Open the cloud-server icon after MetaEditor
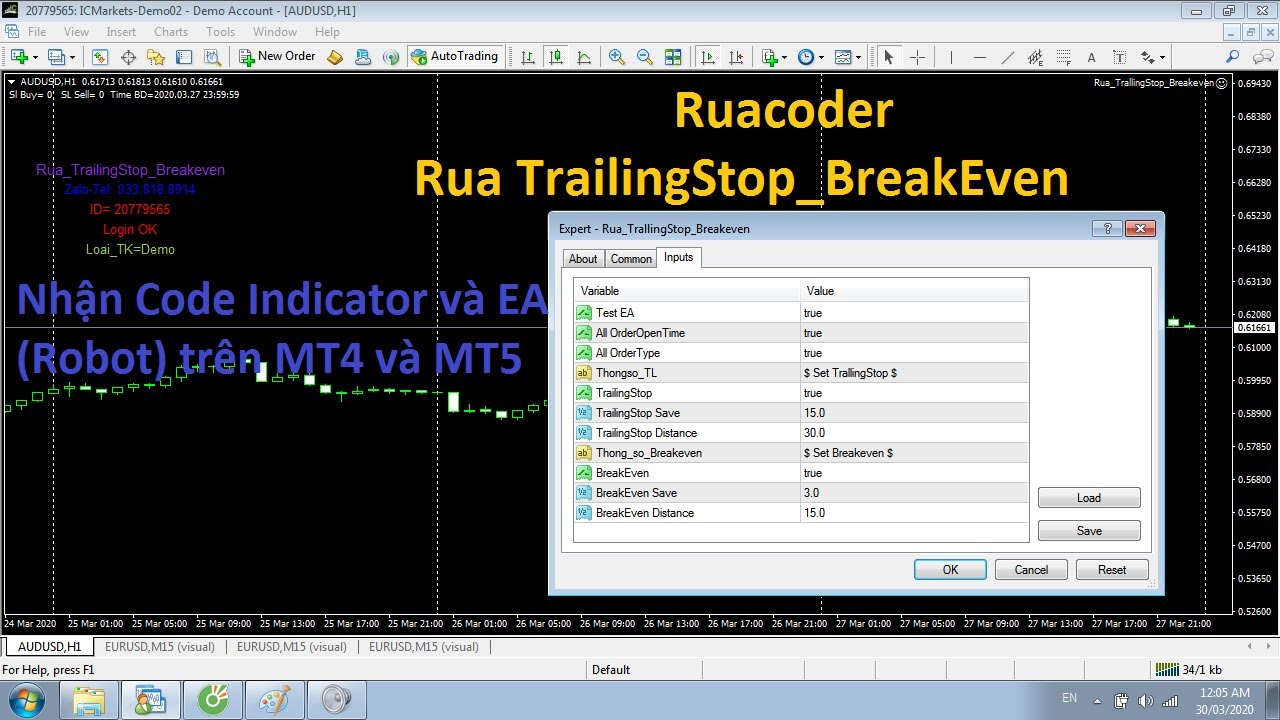This screenshot has width=1280, height=720. 363,57
